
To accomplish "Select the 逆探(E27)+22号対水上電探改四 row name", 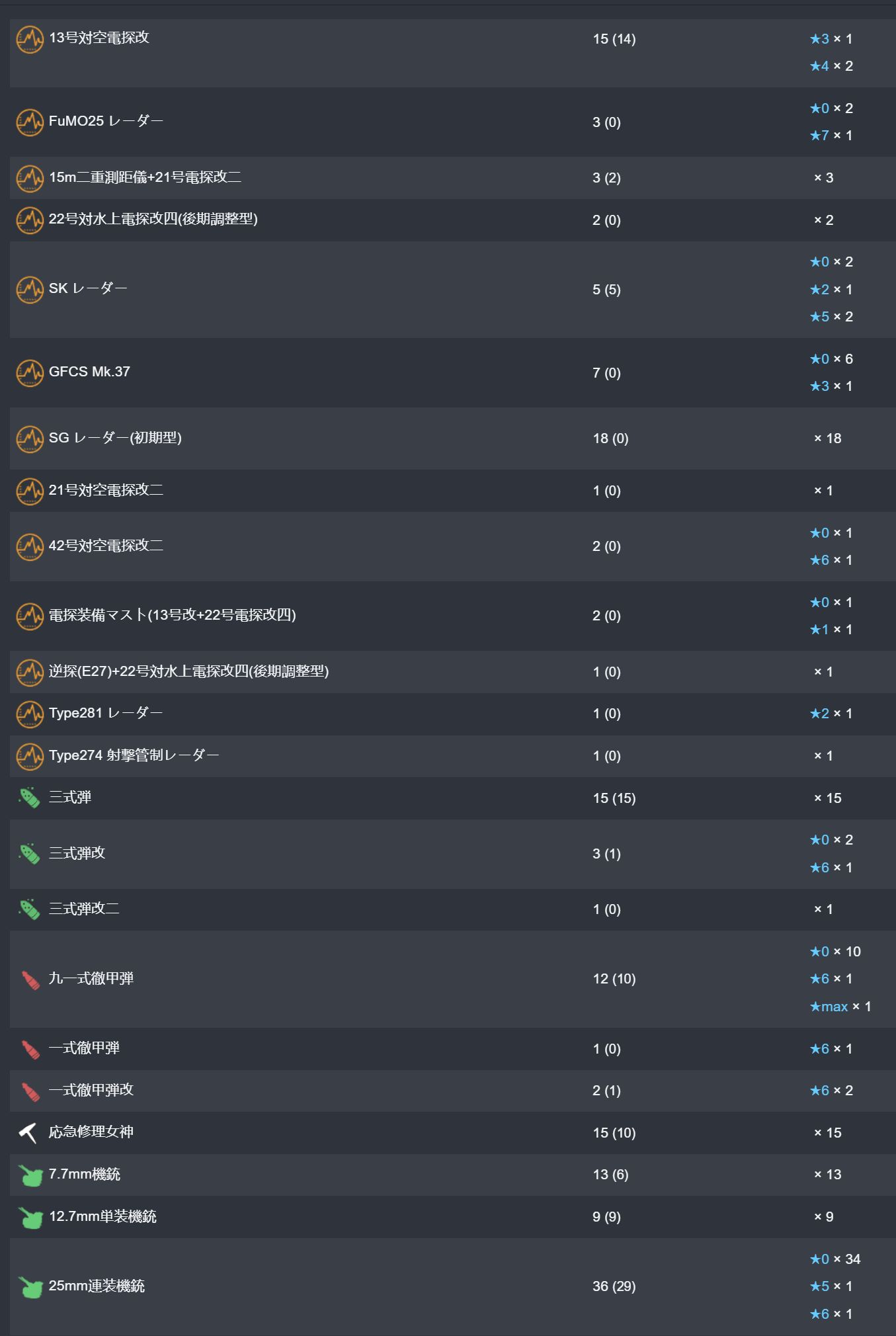I will tap(188, 671).
